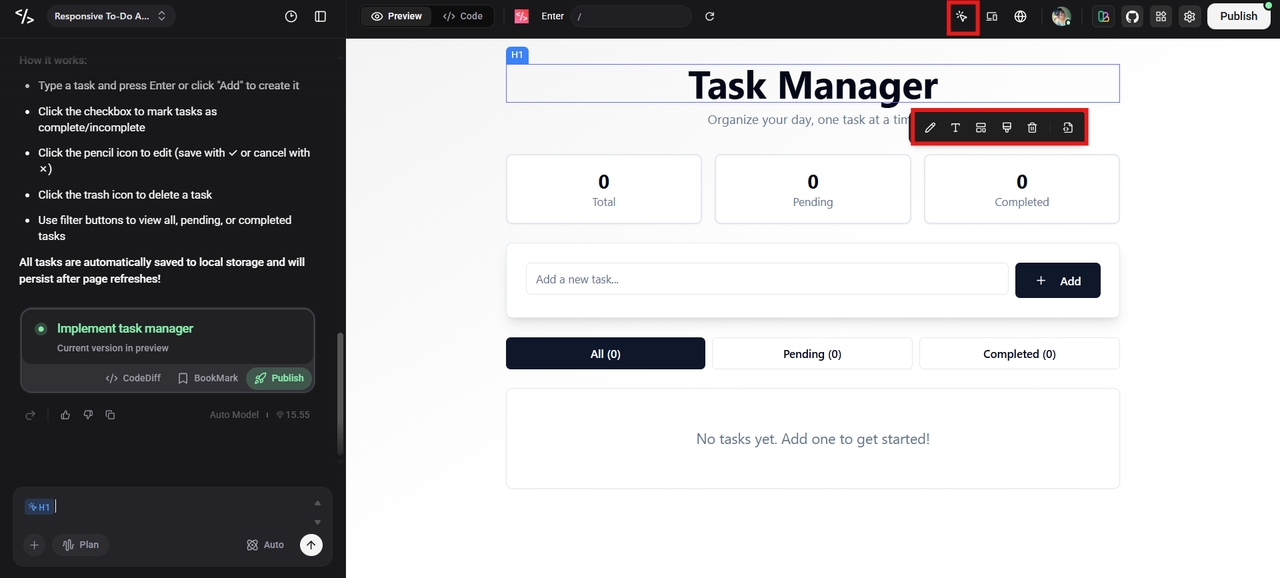Viewport: 1280px width, 578px height.
Task: Select the Completed (0) filter tab
Action: [1019, 354]
